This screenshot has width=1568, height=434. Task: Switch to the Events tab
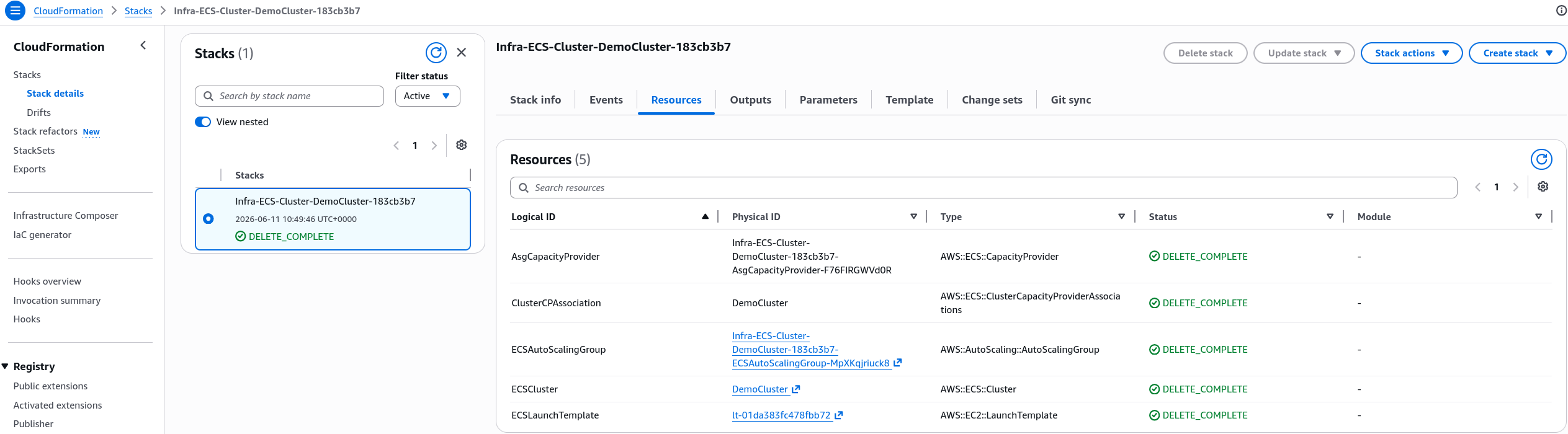(x=606, y=100)
